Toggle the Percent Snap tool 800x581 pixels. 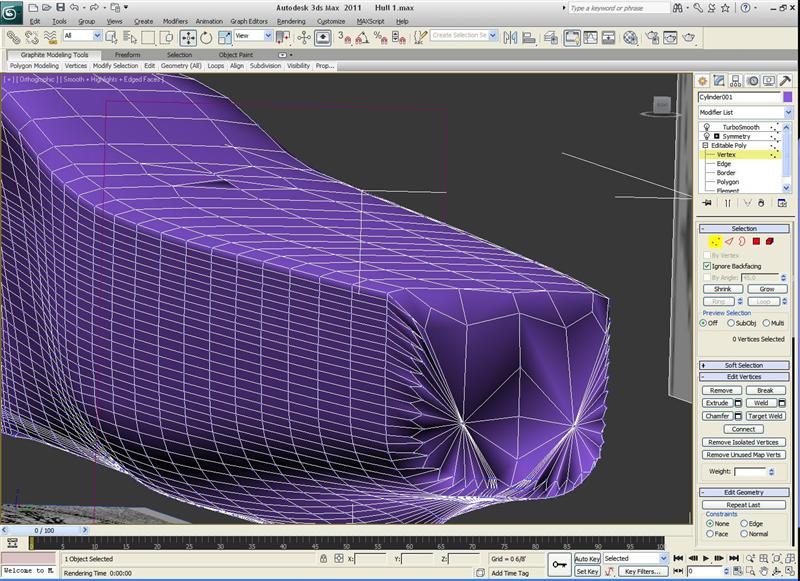(381, 37)
